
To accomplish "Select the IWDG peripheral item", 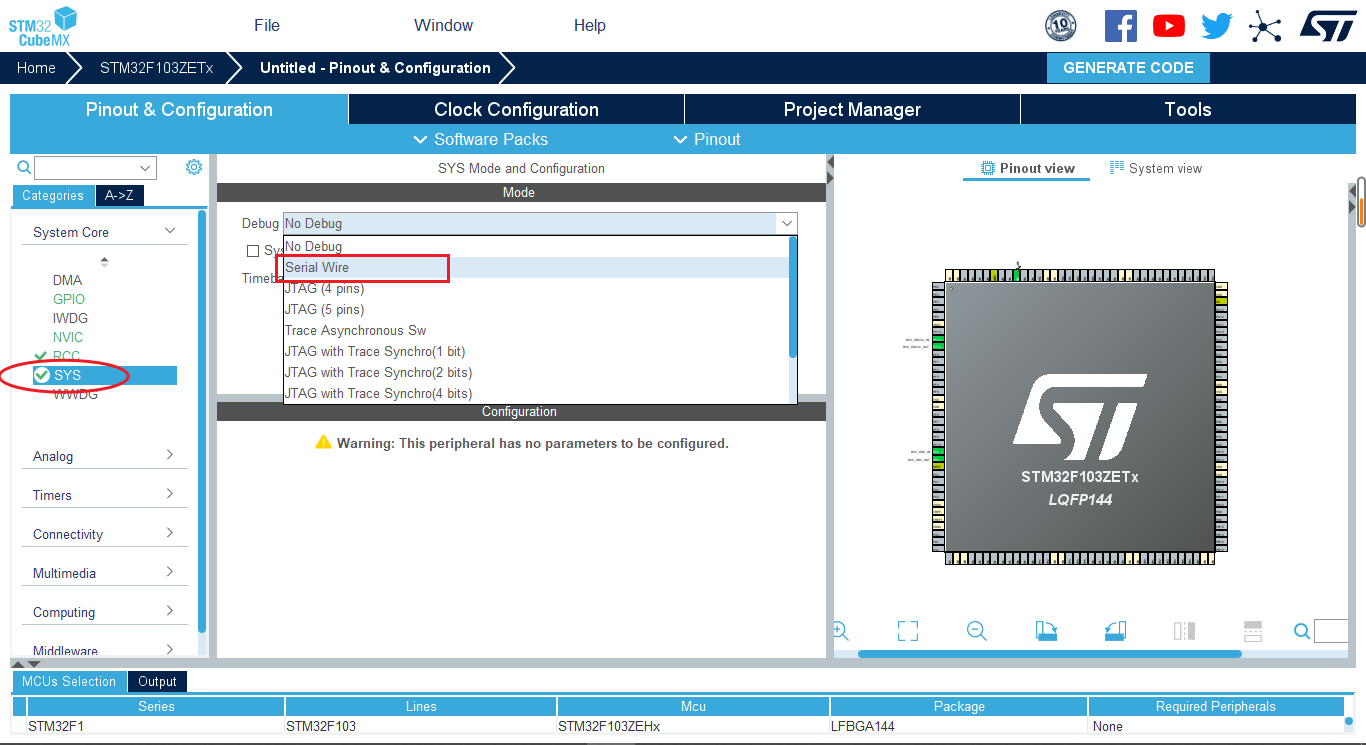I will (70, 318).
